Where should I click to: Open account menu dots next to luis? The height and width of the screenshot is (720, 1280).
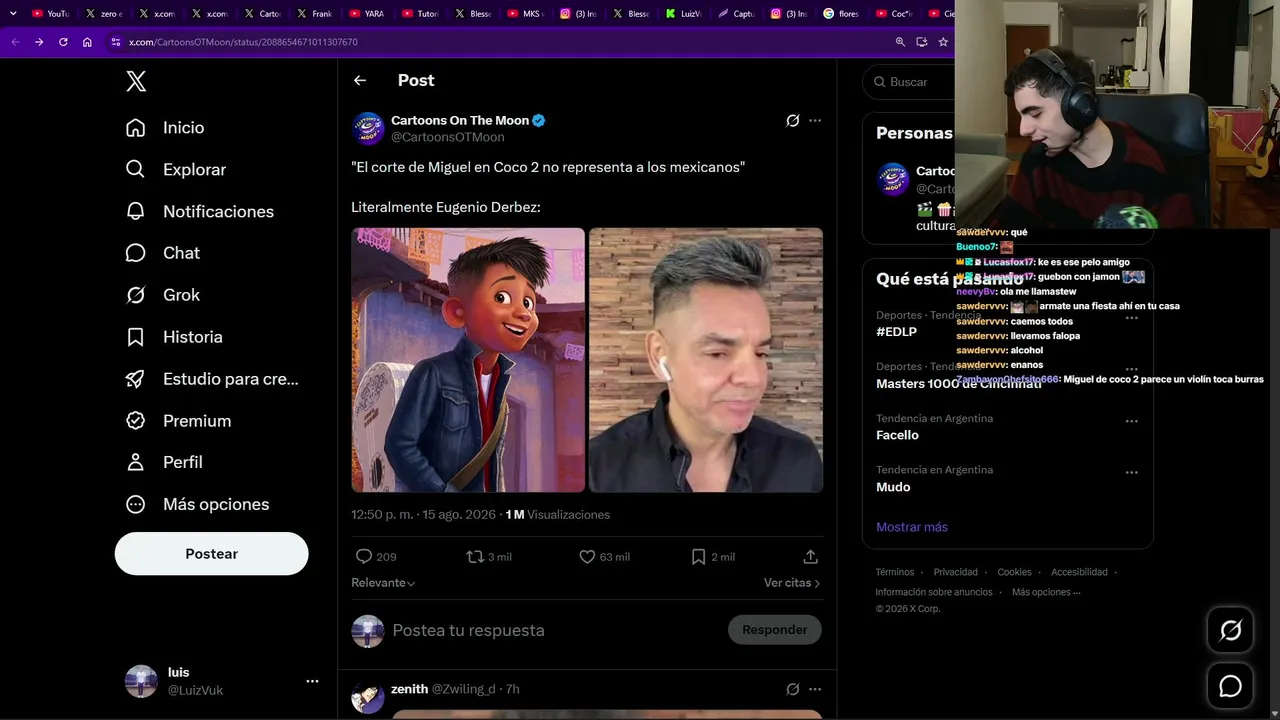(x=312, y=681)
